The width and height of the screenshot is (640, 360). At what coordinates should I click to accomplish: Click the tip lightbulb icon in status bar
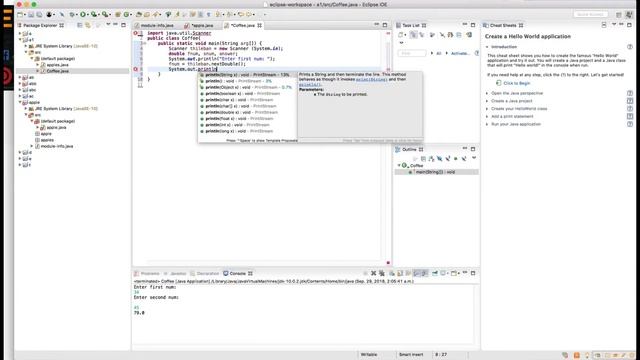587,355
